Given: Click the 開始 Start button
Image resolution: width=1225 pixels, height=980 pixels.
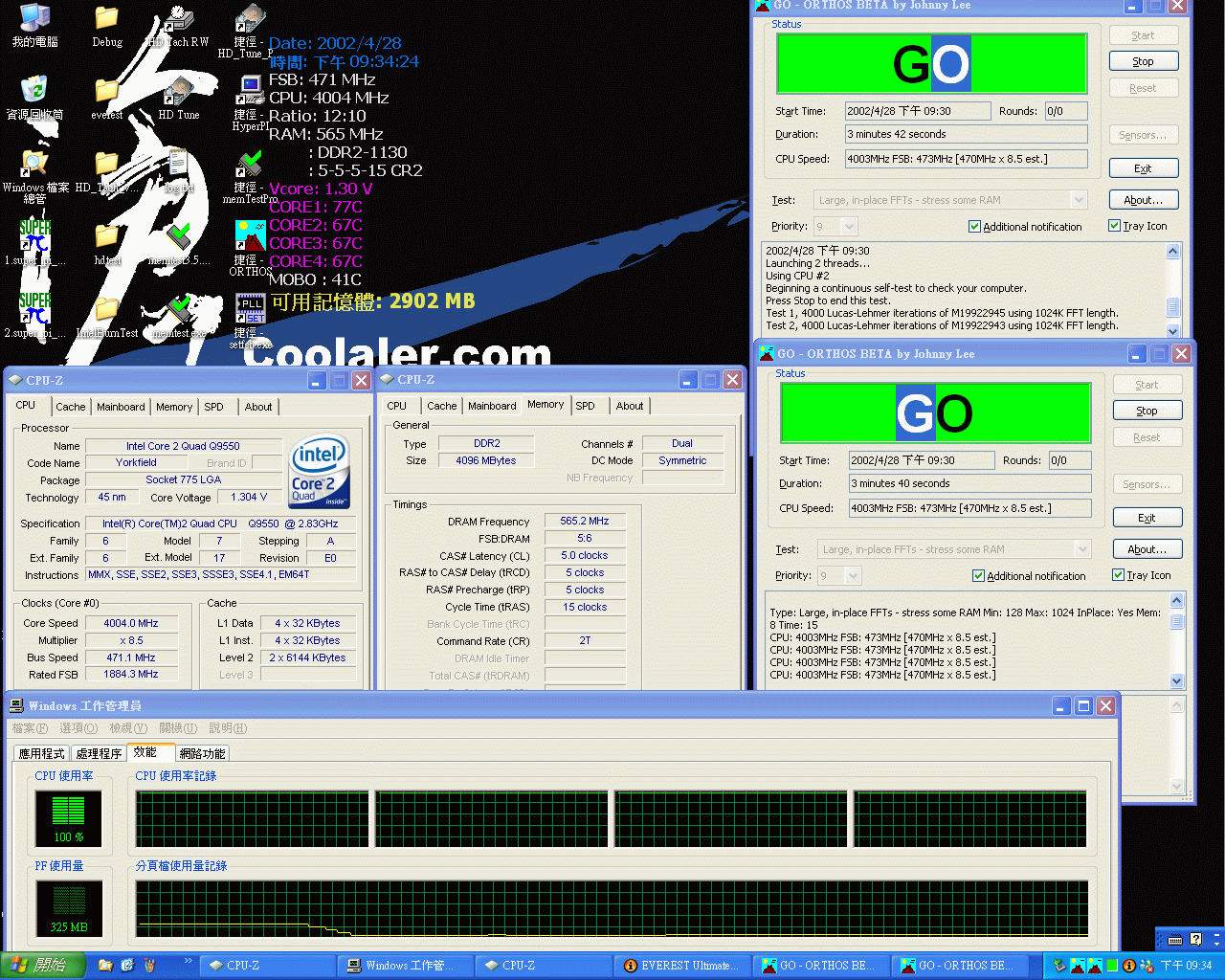Looking at the screenshot, I should [x=43, y=966].
